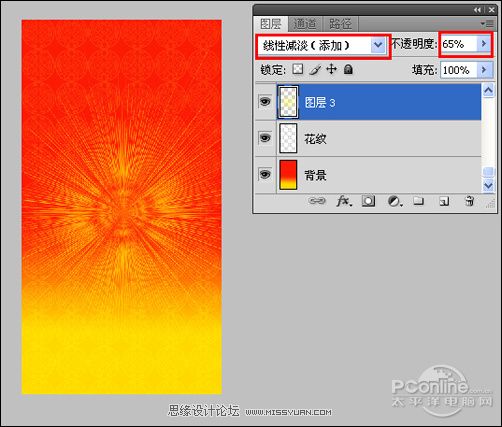Open the opacity slider arrow
The height and width of the screenshot is (427, 502).
(x=484, y=44)
